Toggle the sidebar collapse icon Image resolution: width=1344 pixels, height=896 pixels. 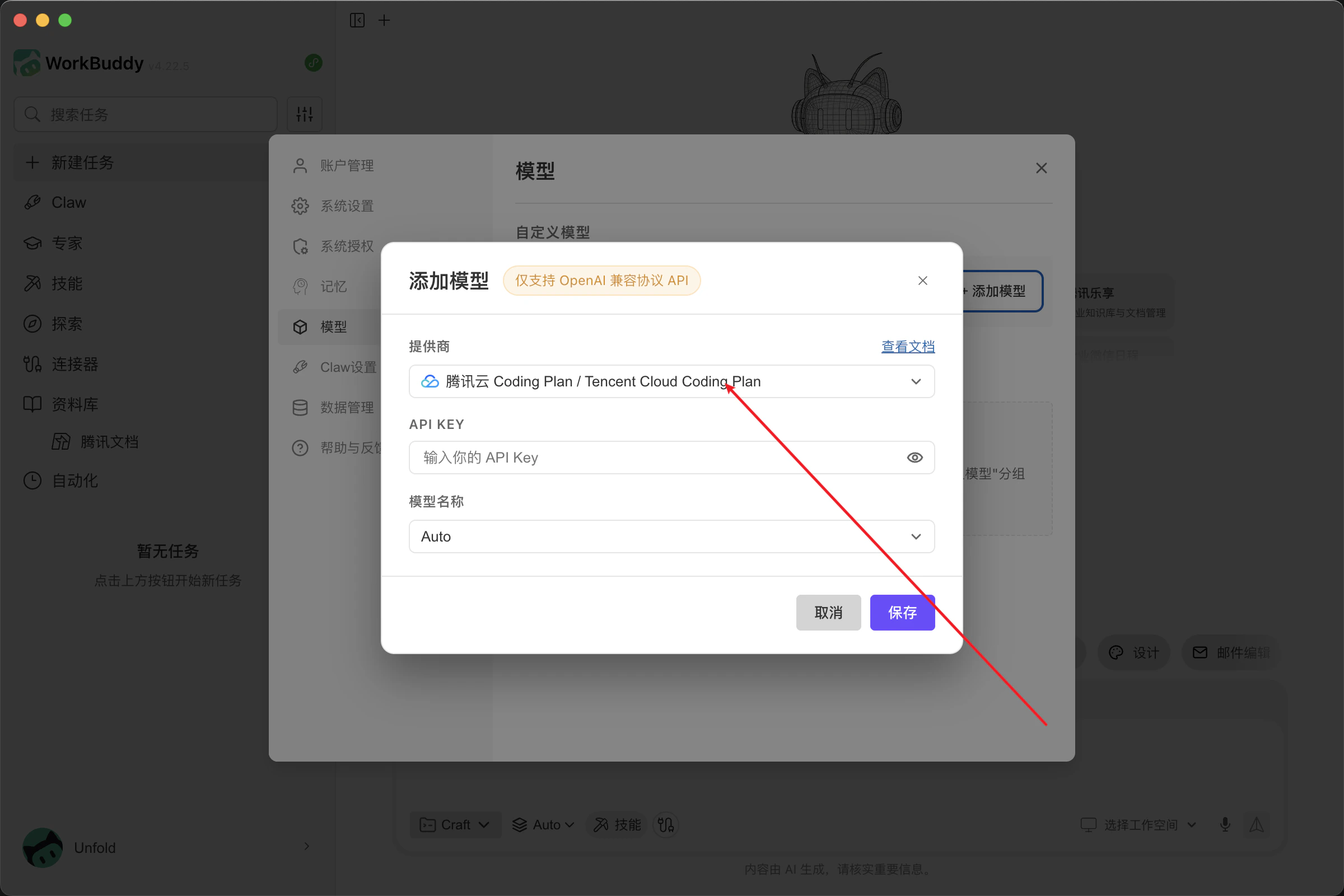point(357,21)
